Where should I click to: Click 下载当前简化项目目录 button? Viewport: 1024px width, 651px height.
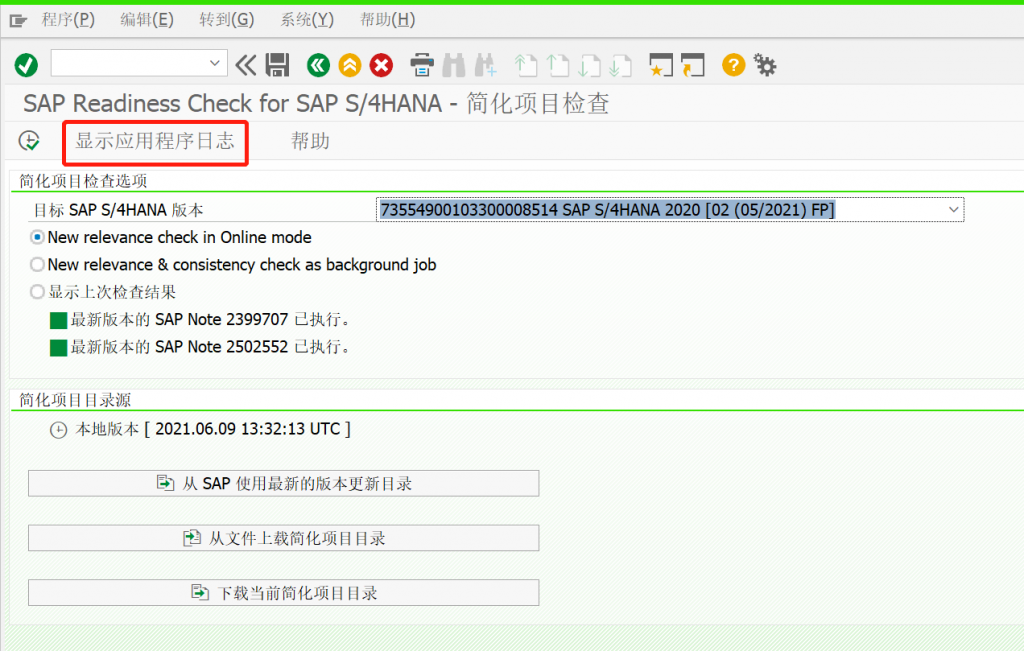[283, 592]
